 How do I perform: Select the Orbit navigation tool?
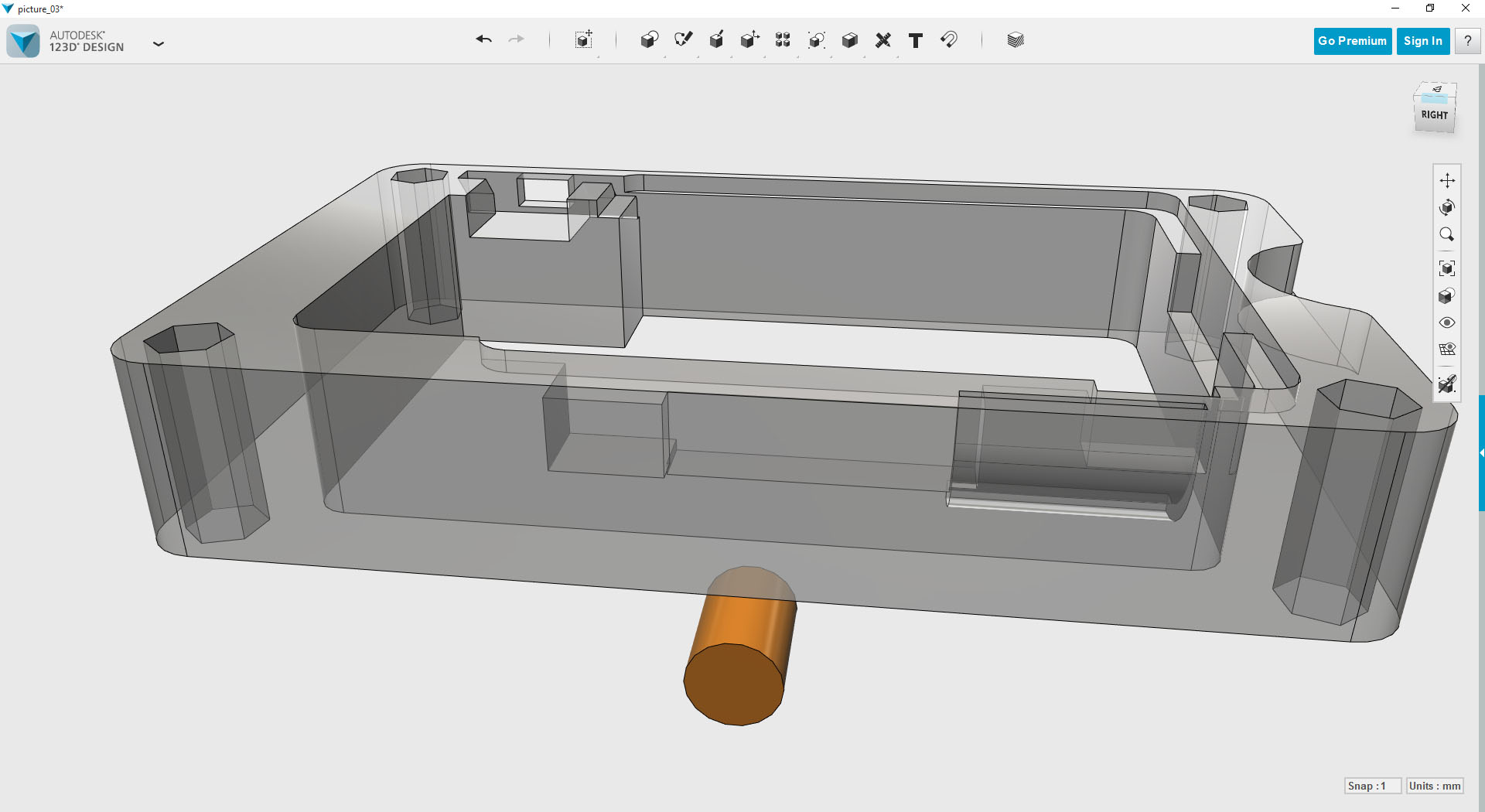point(1447,207)
